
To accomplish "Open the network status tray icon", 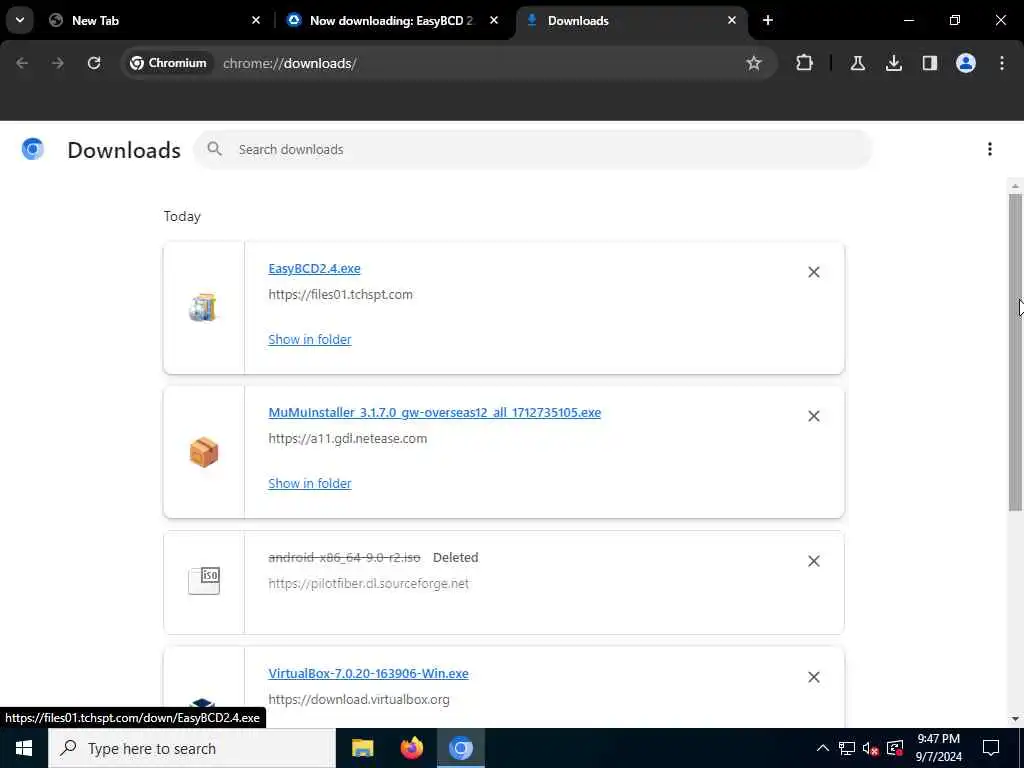I will click(847, 748).
